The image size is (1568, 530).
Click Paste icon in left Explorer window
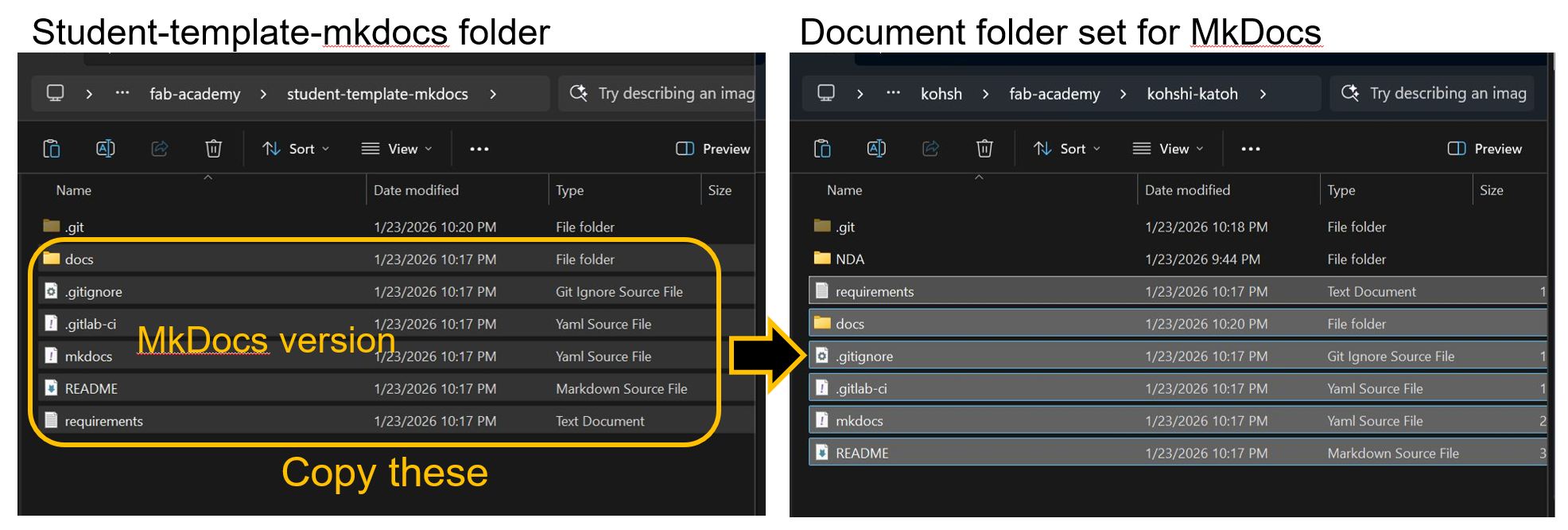[52, 149]
